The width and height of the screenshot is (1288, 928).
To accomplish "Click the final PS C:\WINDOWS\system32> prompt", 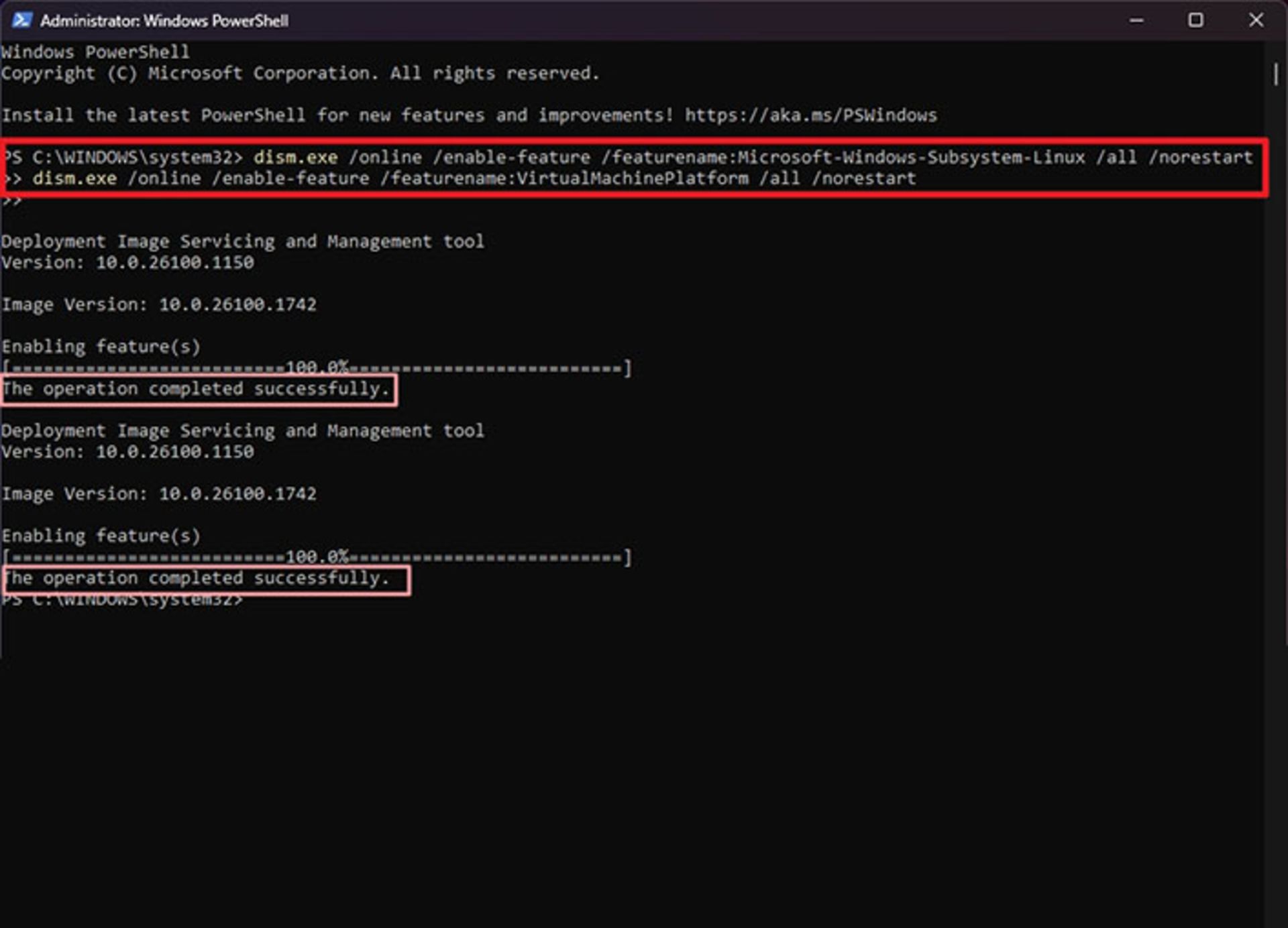I will [x=122, y=599].
